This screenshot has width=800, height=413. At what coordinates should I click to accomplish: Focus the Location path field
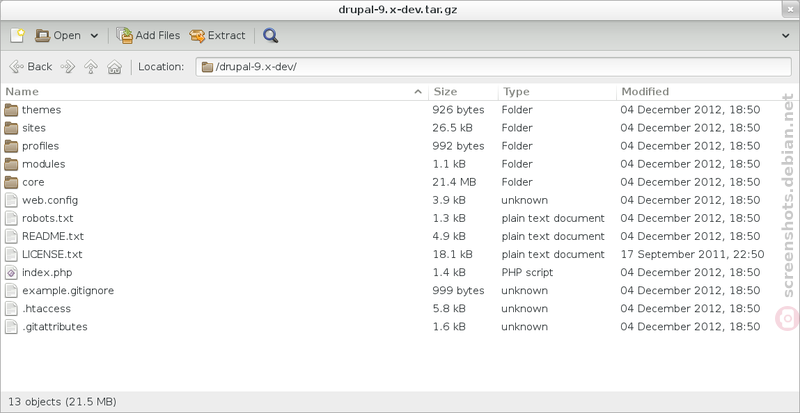[x=493, y=67]
